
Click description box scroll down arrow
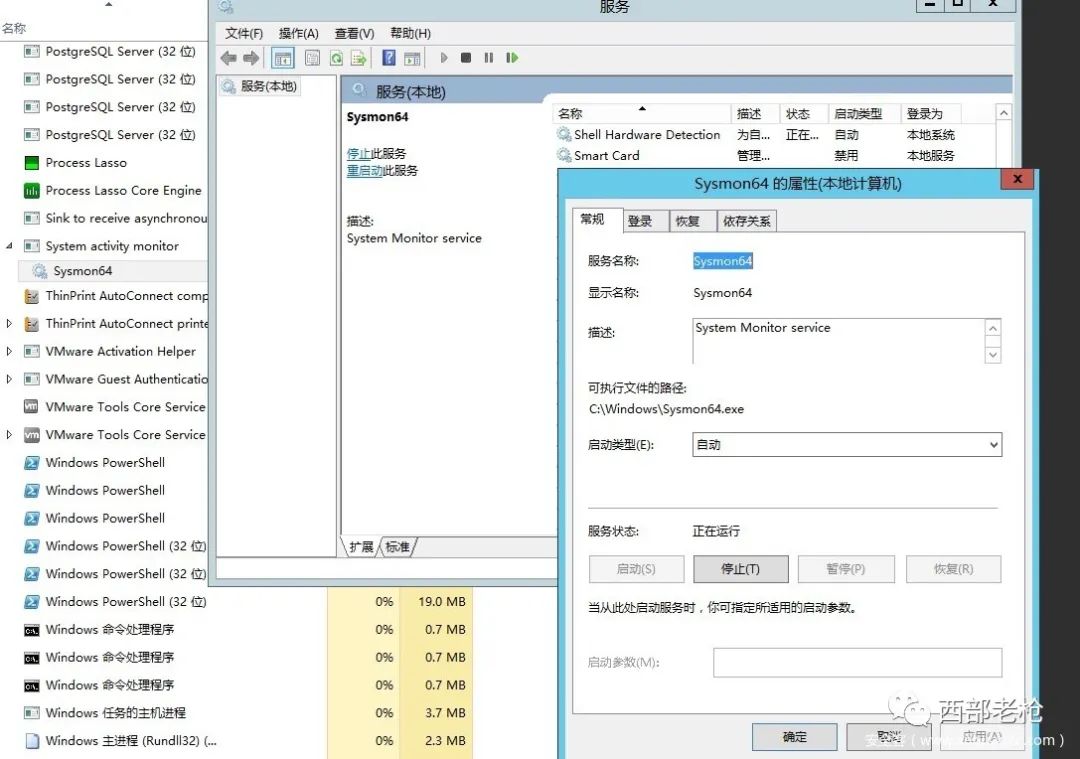[x=993, y=355]
